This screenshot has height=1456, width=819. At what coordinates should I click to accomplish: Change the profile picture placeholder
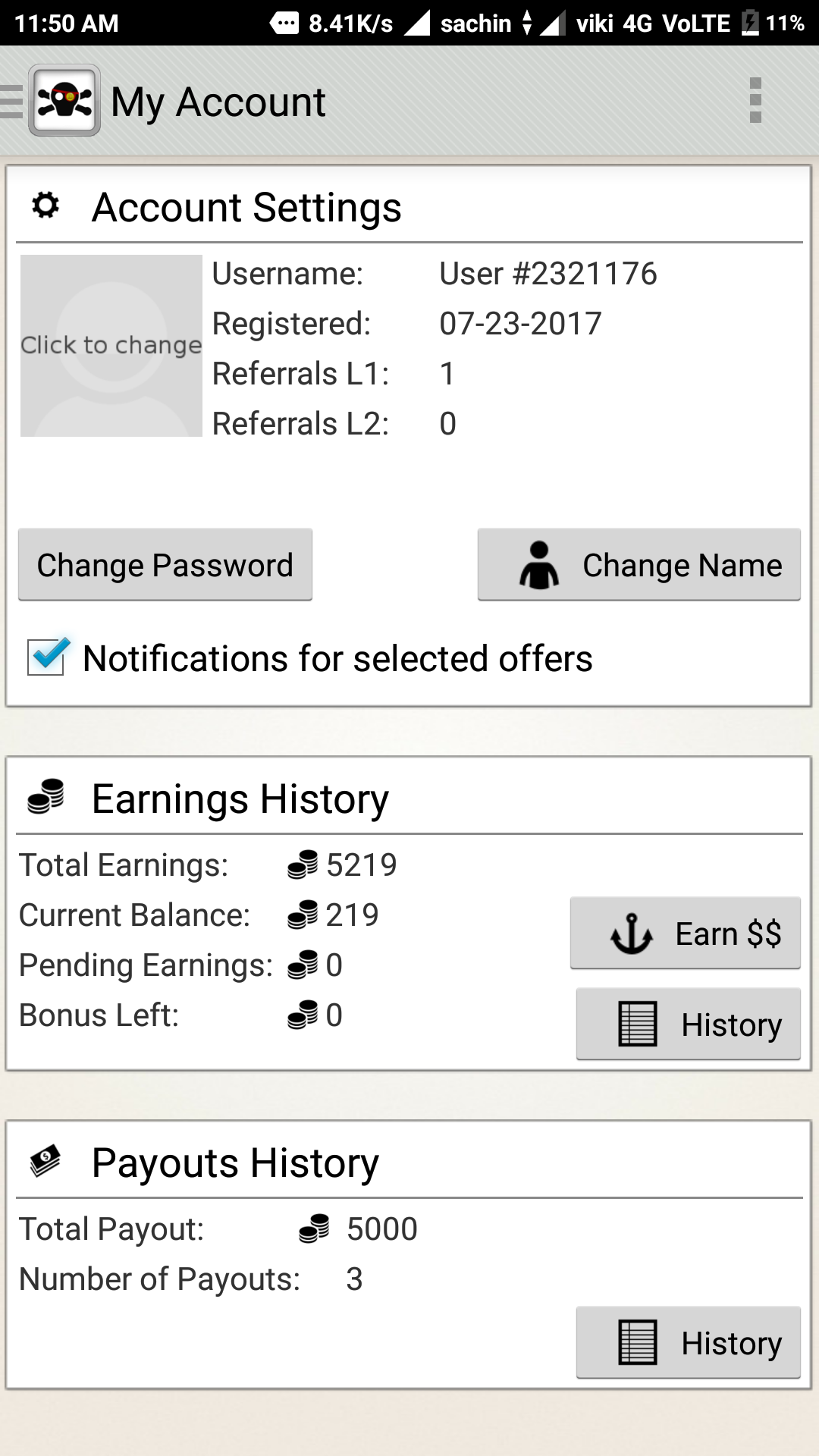tap(111, 346)
